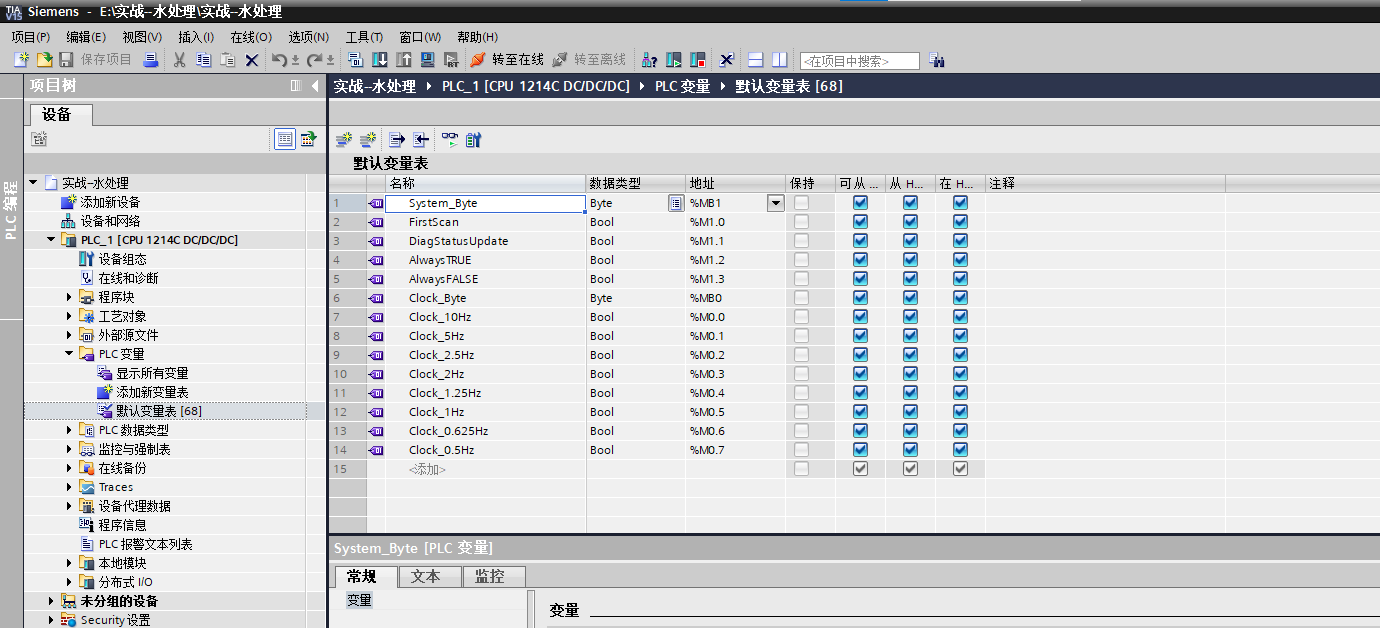The width and height of the screenshot is (1380, 628).
Task: Toggle project tree details view icon
Action: (x=285, y=139)
